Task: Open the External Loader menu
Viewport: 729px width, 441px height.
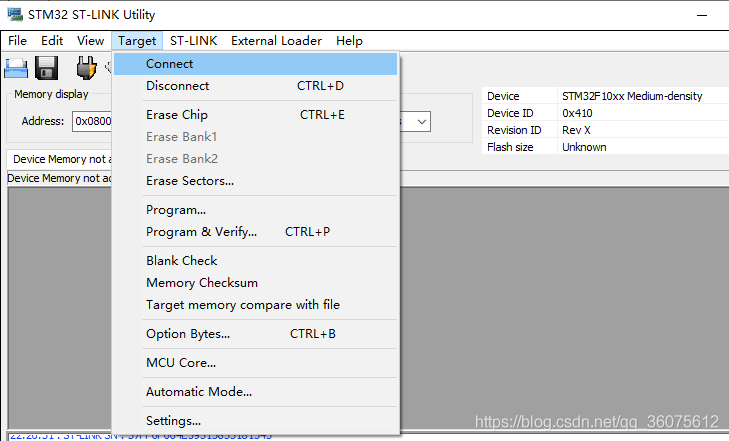Action: [276, 41]
